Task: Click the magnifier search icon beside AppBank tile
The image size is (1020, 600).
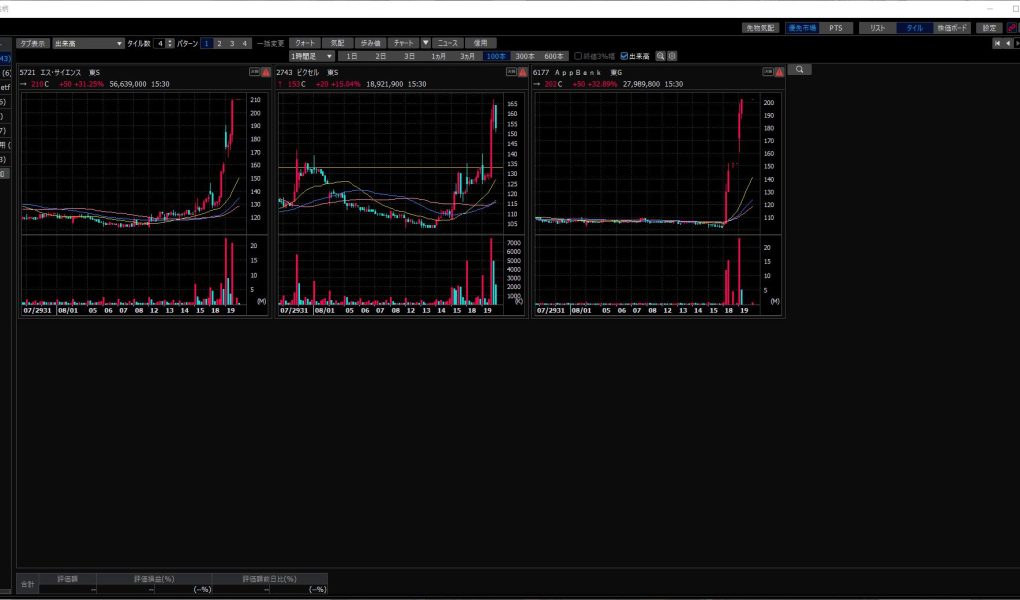Action: 800,70
